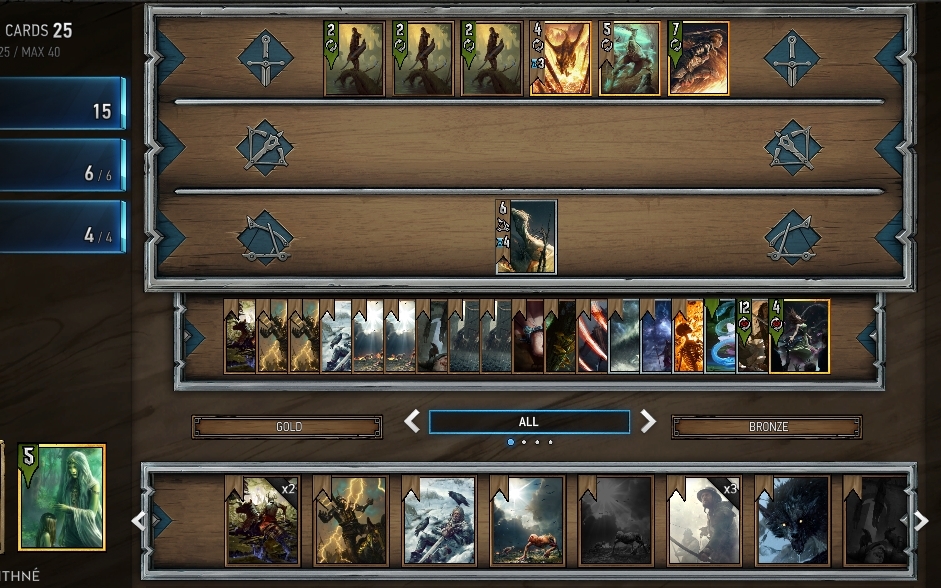Move the card collection list left
The height and width of the screenshot is (588, 941).
tap(139, 521)
